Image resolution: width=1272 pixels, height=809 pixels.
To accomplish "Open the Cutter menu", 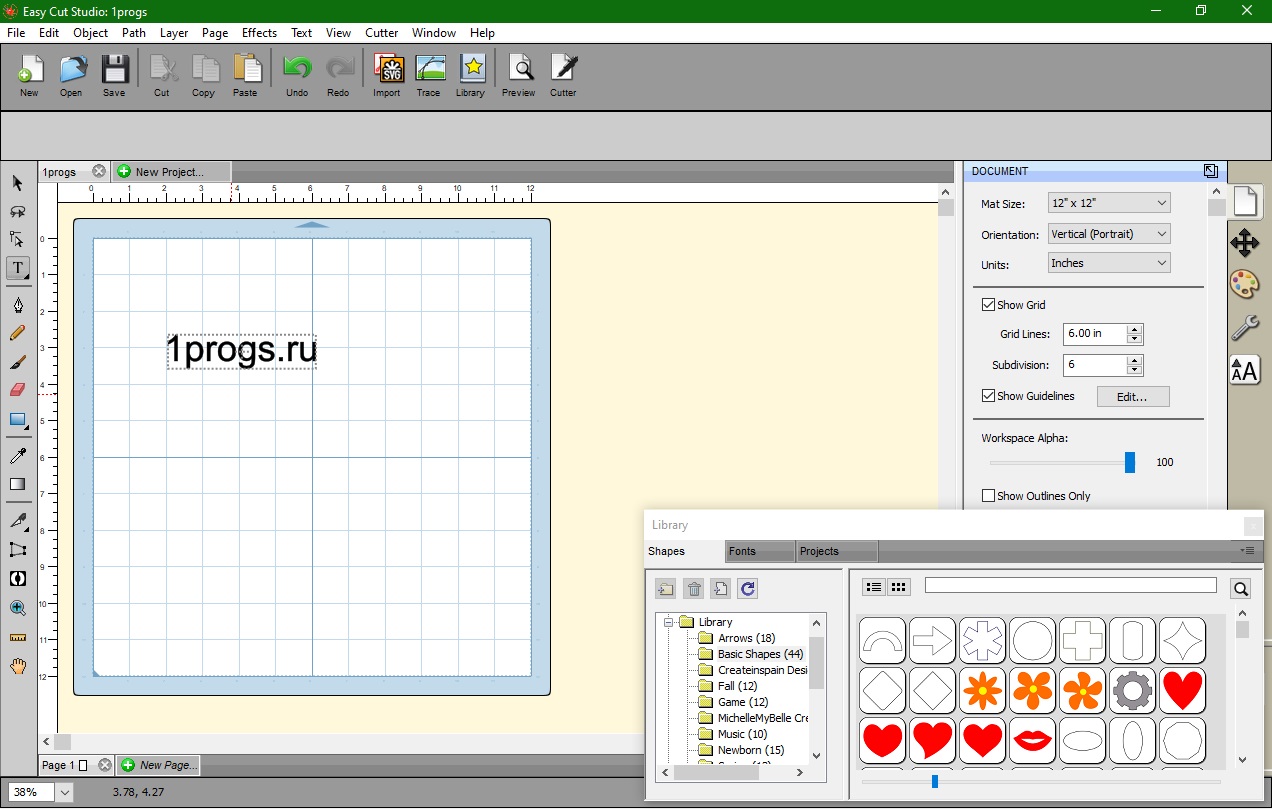I will pos(382,33).
